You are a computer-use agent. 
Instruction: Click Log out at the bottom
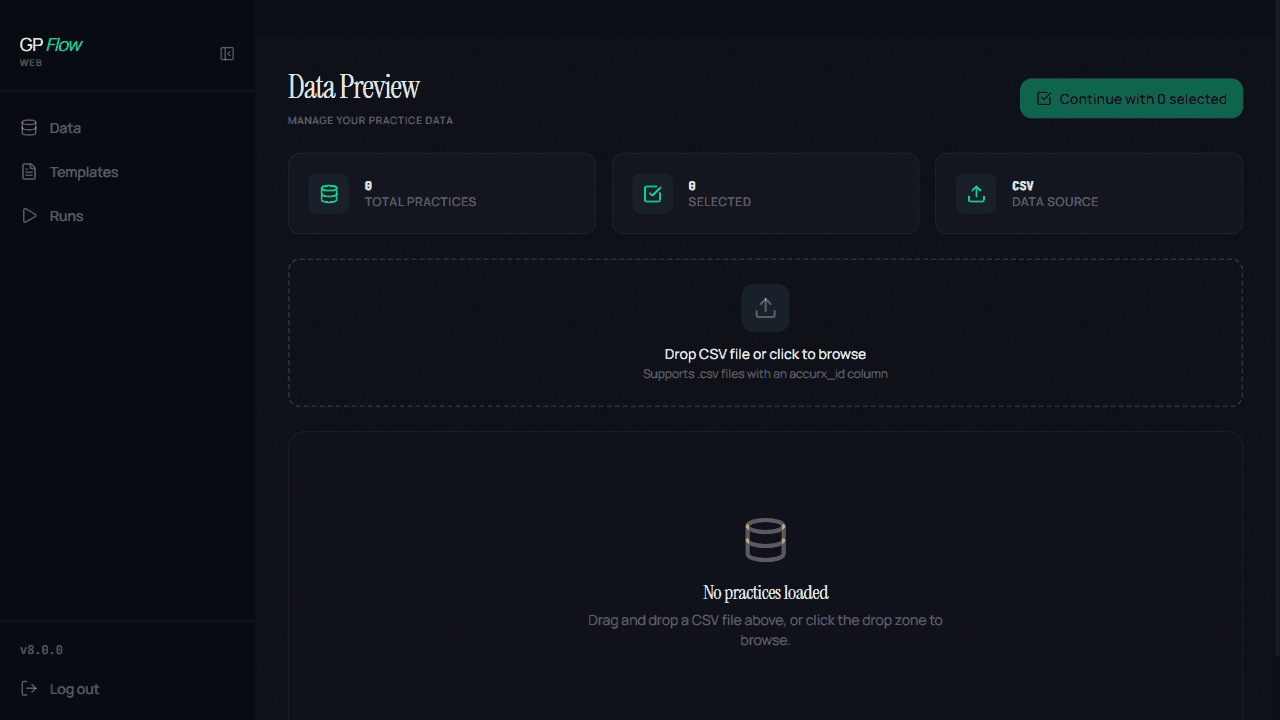(75, 688)
